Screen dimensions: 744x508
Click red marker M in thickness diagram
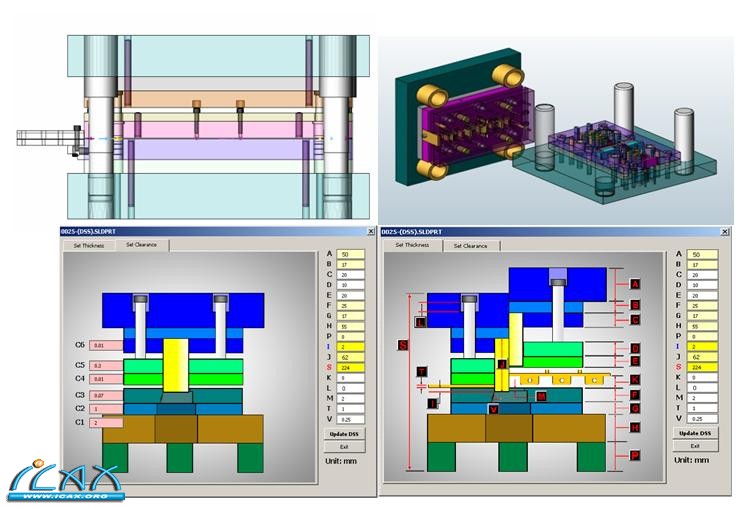click(541, 396)
